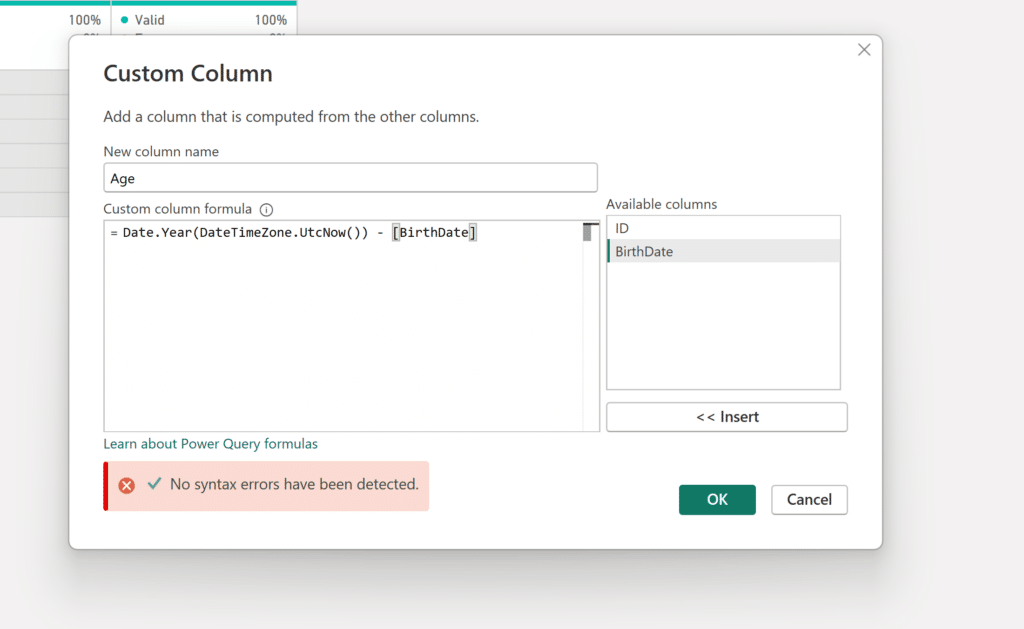This screenshot has width=1024, height=629.
Task: Select ID in Available columns
Action: click(622, 228)
